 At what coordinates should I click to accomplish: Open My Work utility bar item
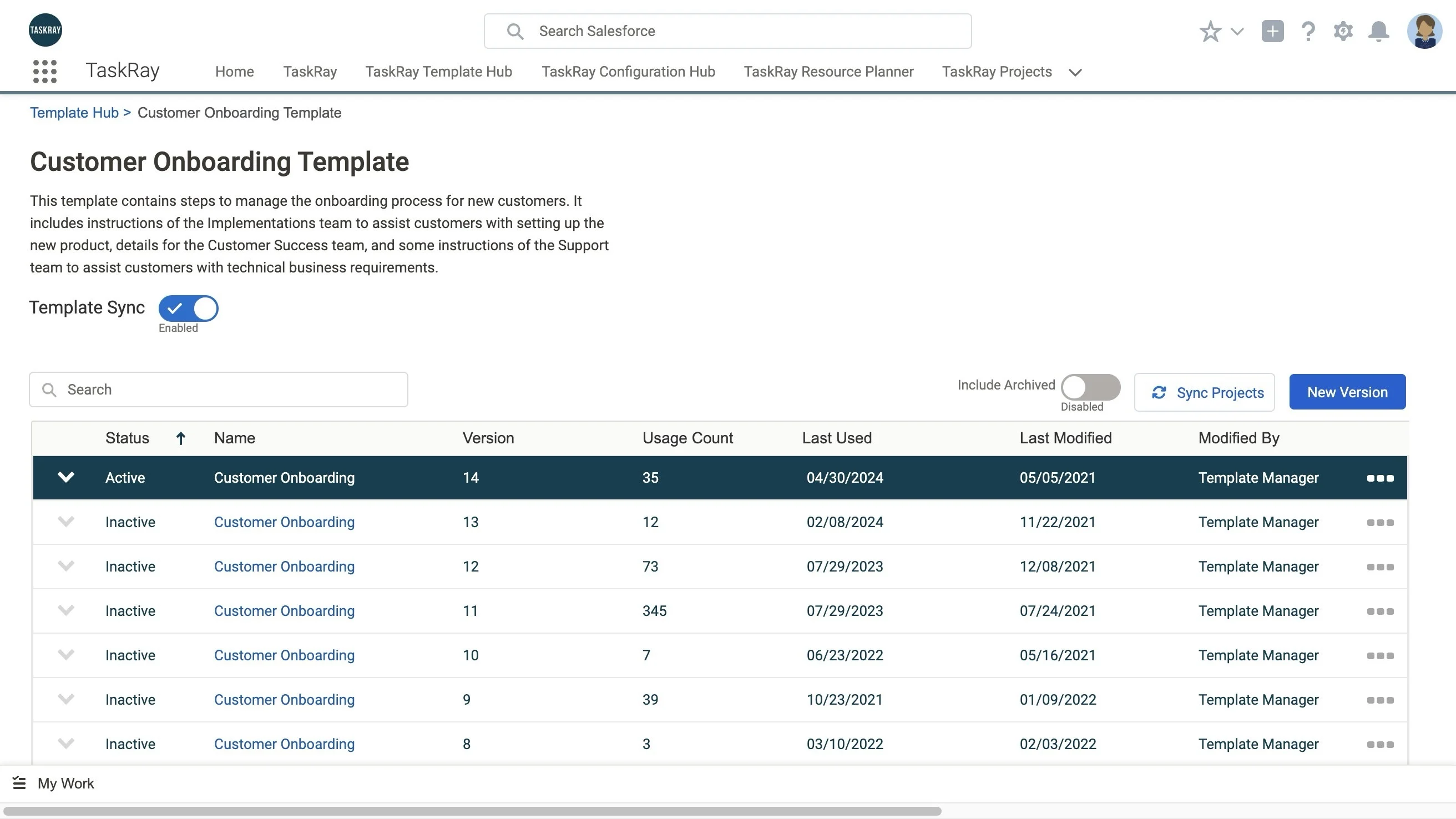54,783
